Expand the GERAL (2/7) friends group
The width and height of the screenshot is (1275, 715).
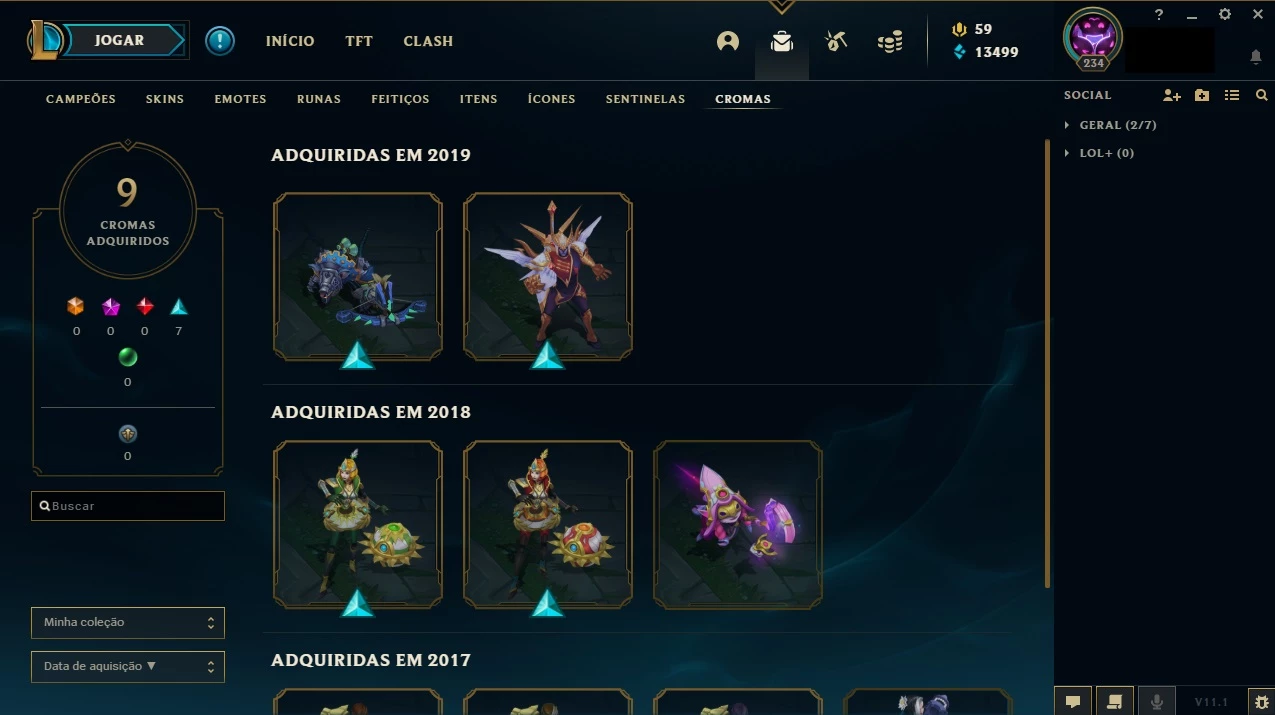(1111, 125)
